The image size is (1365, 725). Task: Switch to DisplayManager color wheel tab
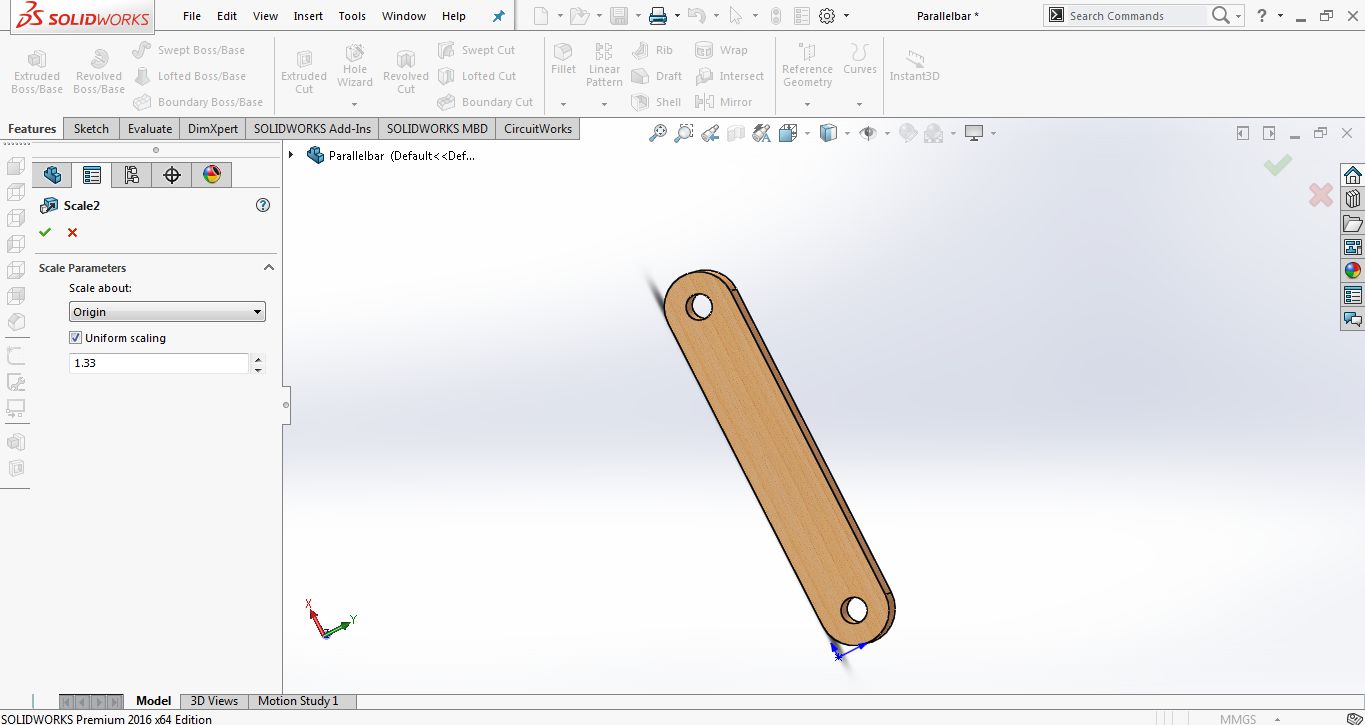click(211, 175)
